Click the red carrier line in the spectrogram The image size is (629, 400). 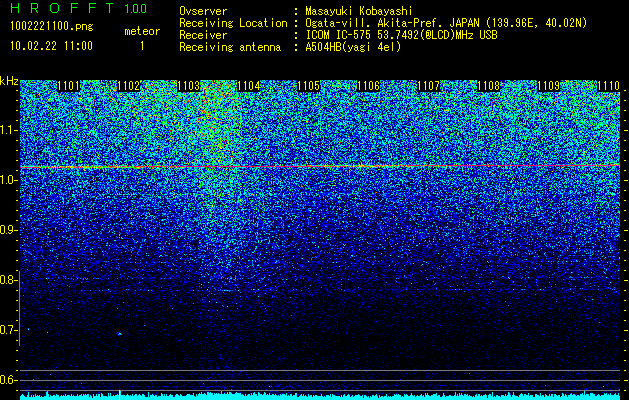(320, 166)
